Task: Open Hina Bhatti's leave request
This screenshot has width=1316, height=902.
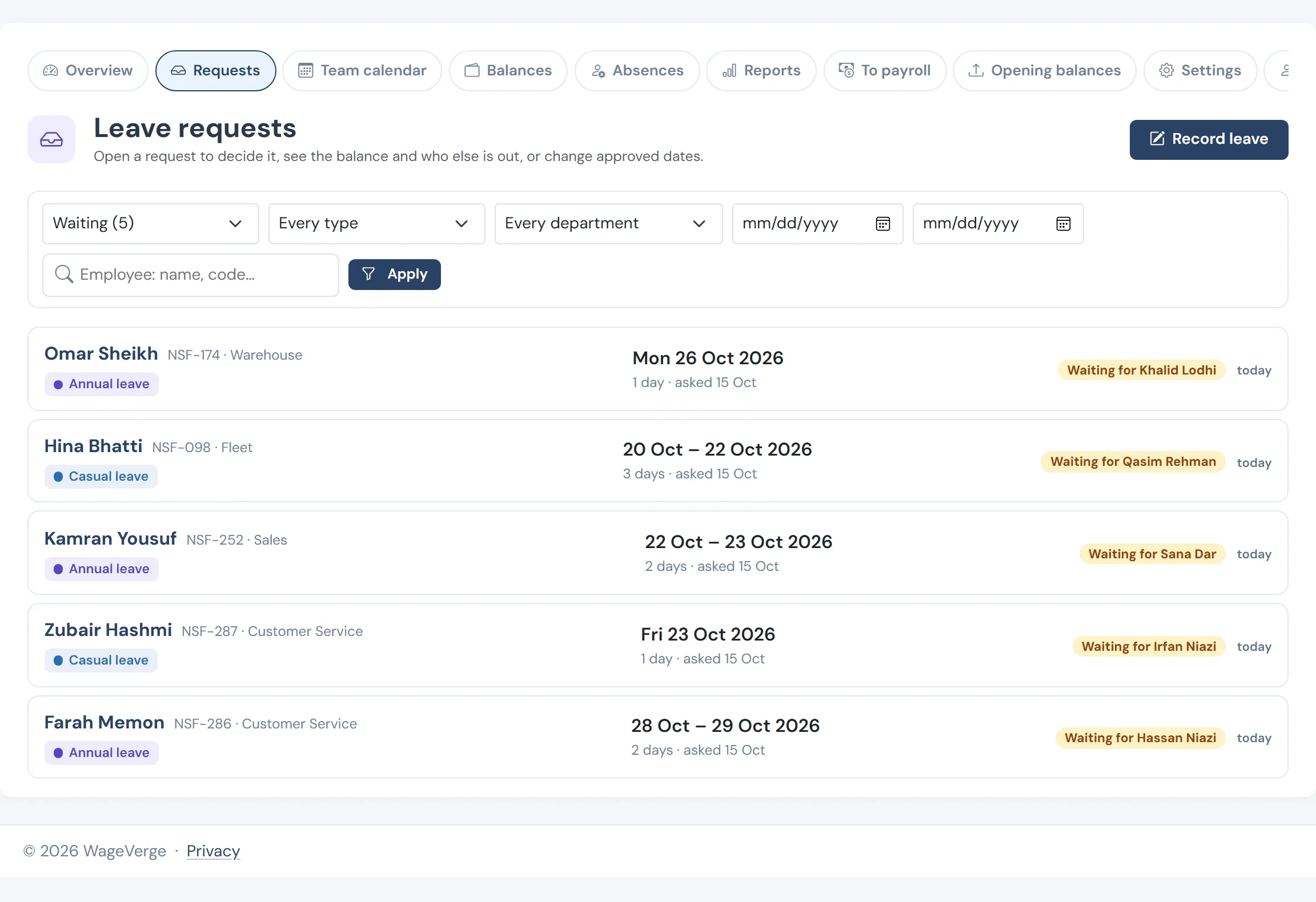Action: [658, 461]
